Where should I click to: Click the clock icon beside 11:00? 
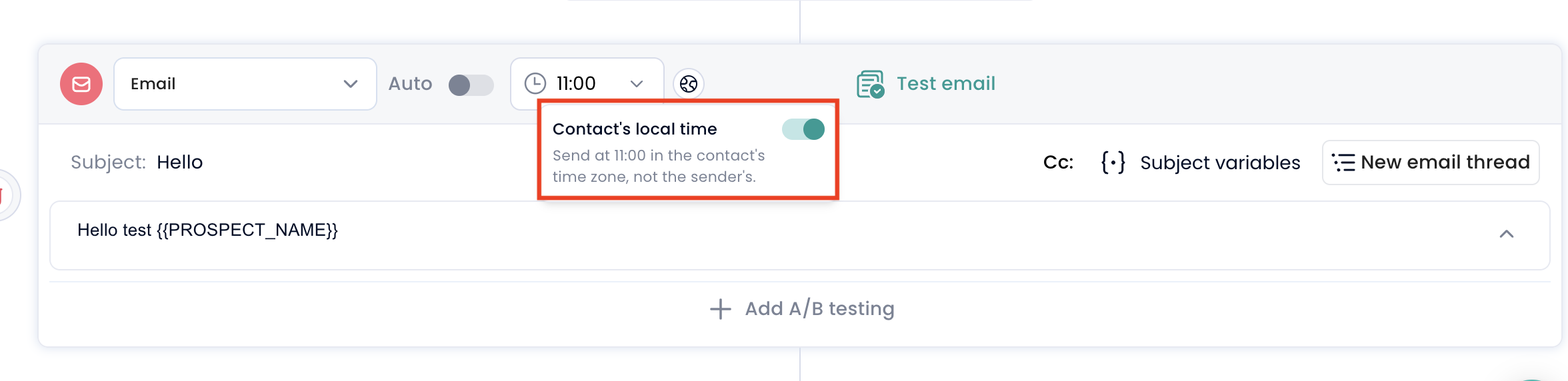[x=535, y=84]
